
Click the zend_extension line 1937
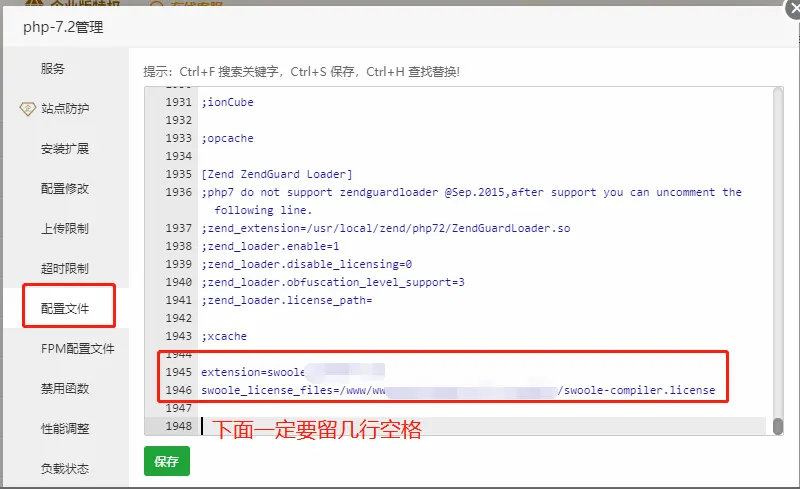click(x=385, y=228)
